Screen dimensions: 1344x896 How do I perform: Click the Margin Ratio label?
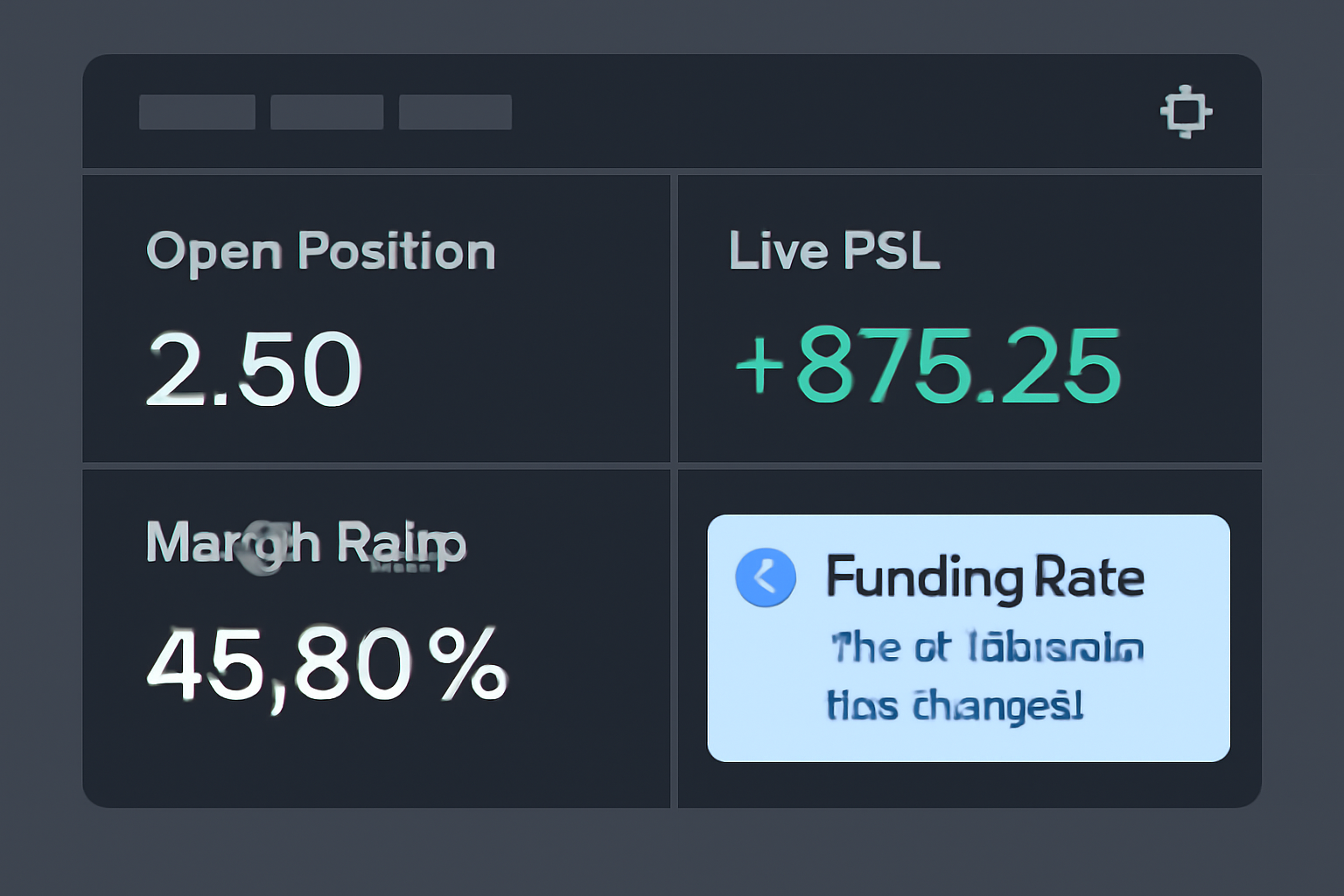(x=305, y=542)
